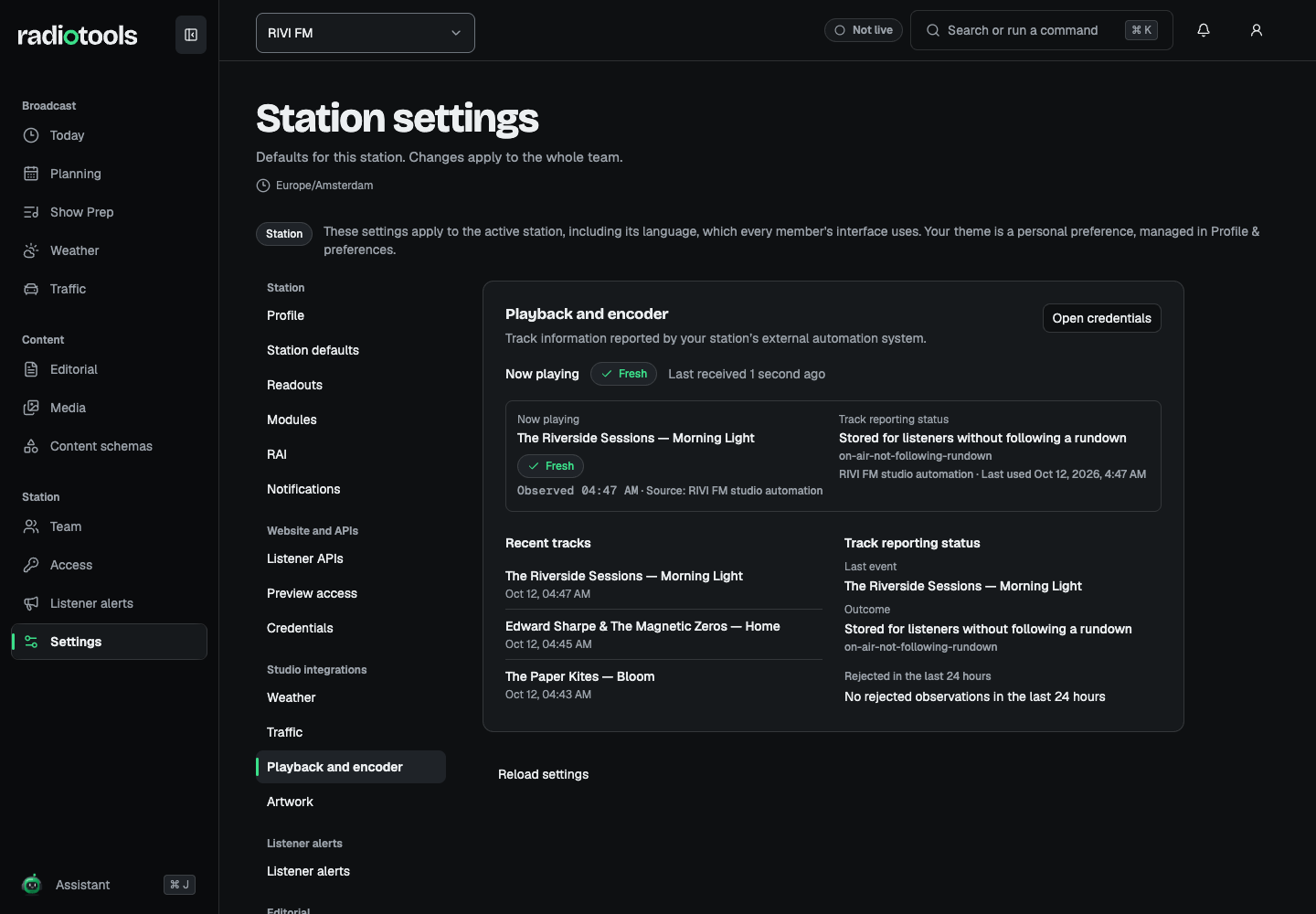Select Profile in station settings nav
Image resolution: width=1316 pixels, height=914 pixels.
pyautogui.click(x=351, y=315)
